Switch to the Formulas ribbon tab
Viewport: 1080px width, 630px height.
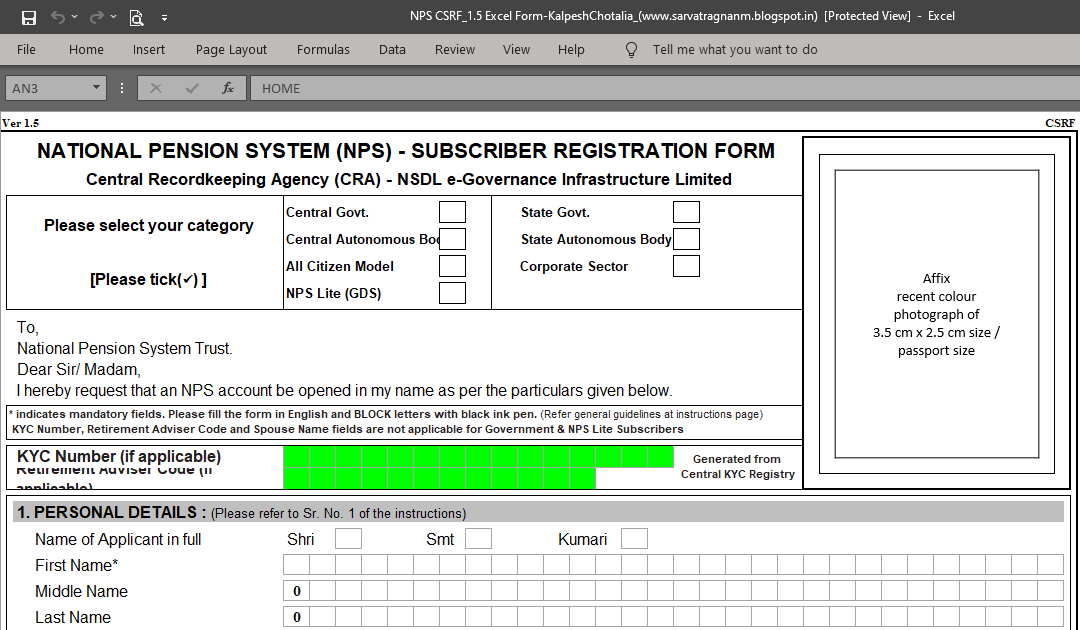point(323,49)
